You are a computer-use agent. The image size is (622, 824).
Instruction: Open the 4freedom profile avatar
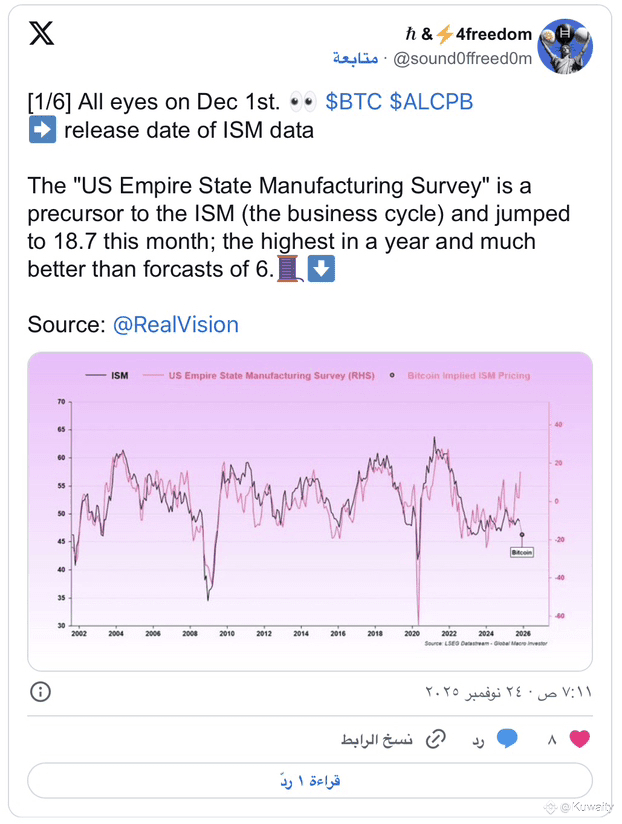[565, 46]
